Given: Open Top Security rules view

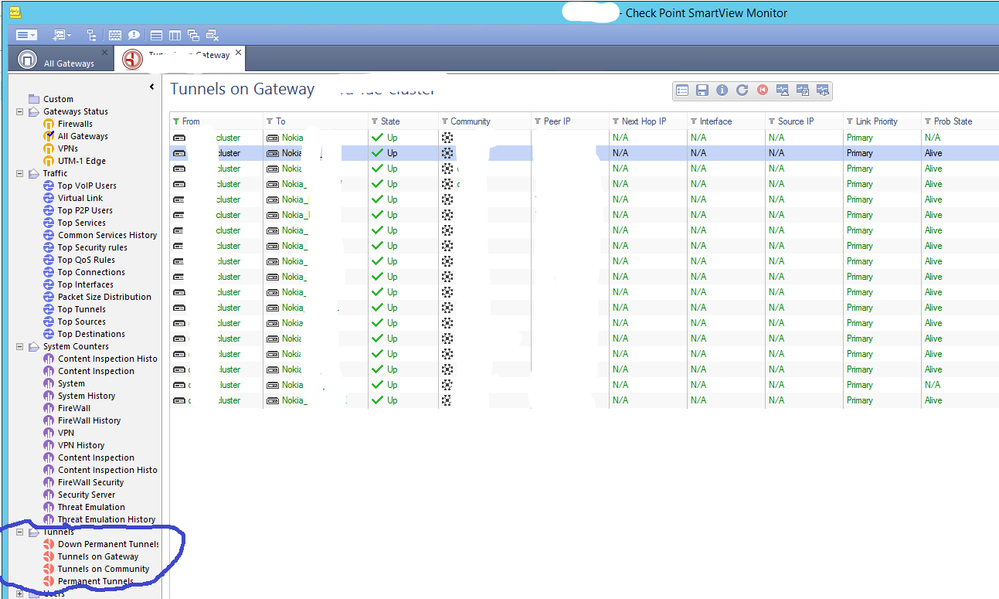Looking at the screenshot, I should [92, 248].
